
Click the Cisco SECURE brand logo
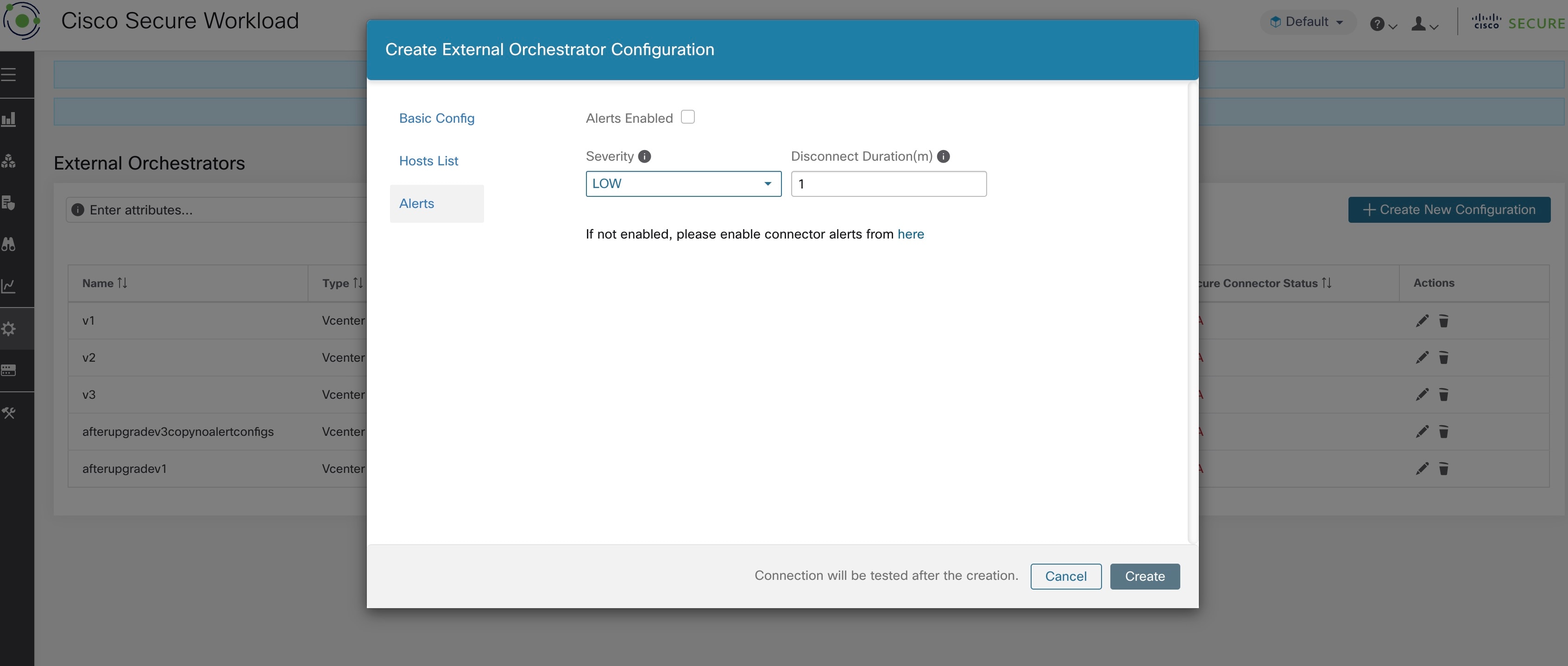click(1518, 23)
